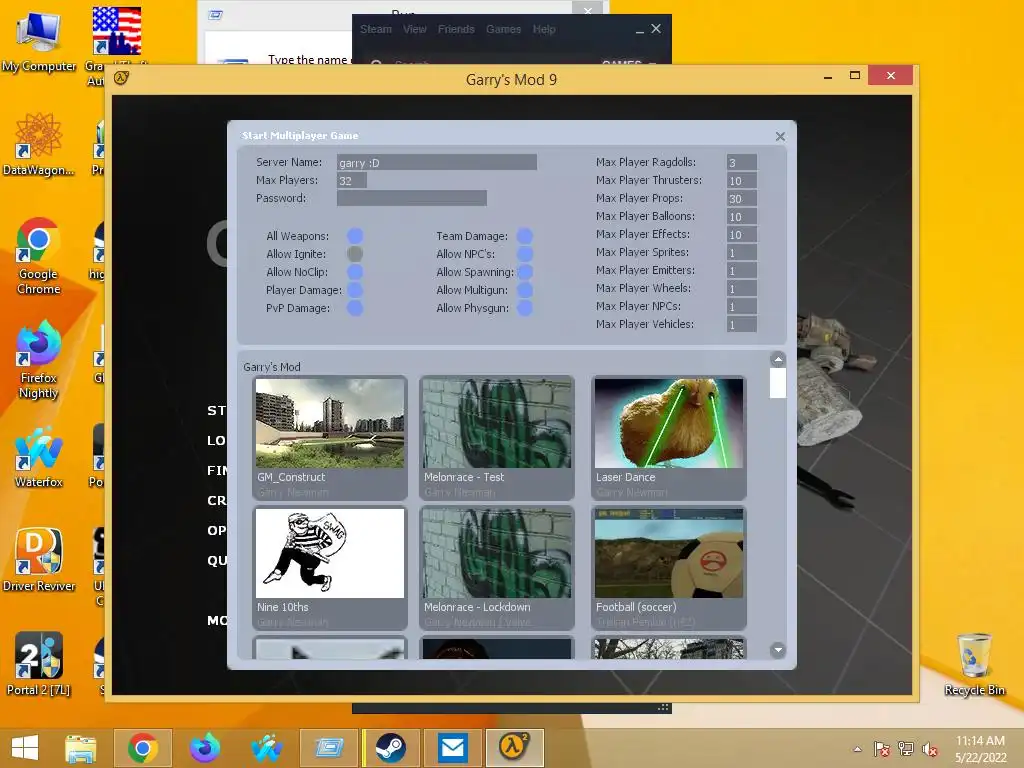The width and height of the screenshot is (1024, 768).
Task: Edit the Max Player Effects value
Action: [741, 234]
